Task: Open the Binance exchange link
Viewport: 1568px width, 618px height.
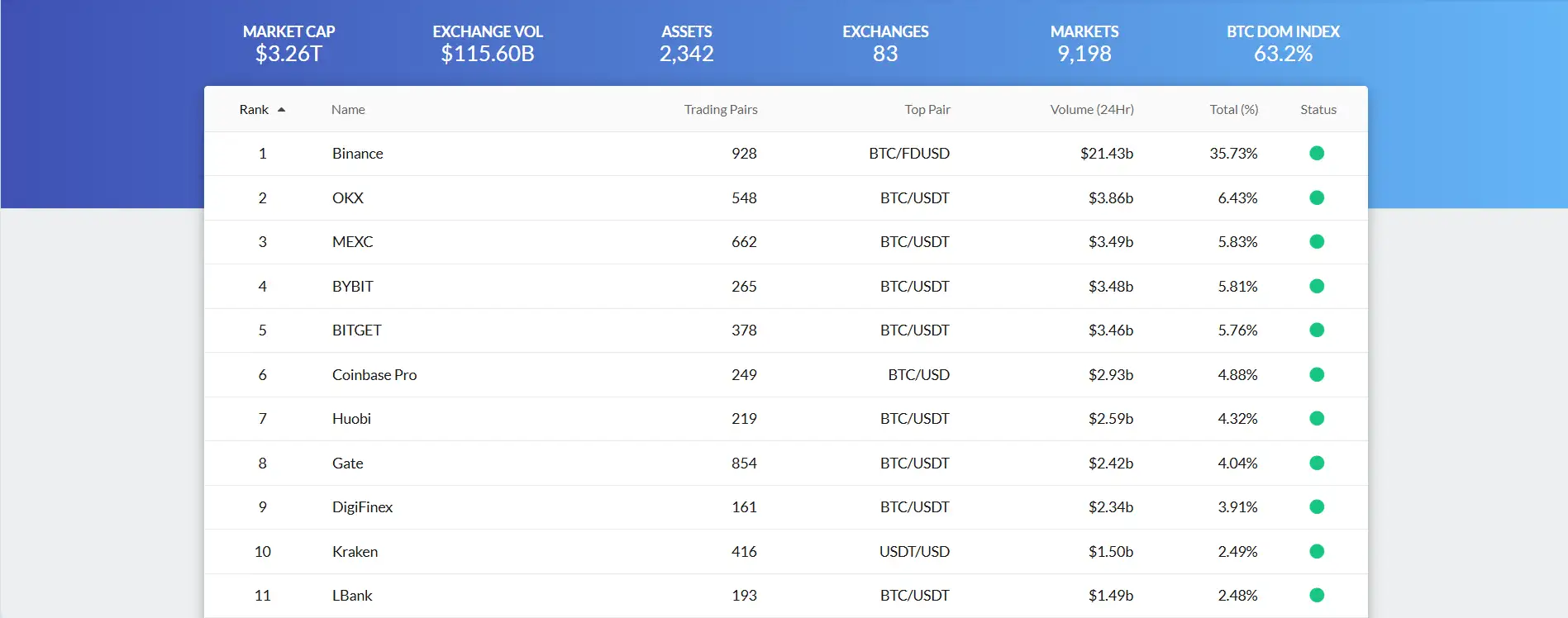Action: tap(357, 154)
